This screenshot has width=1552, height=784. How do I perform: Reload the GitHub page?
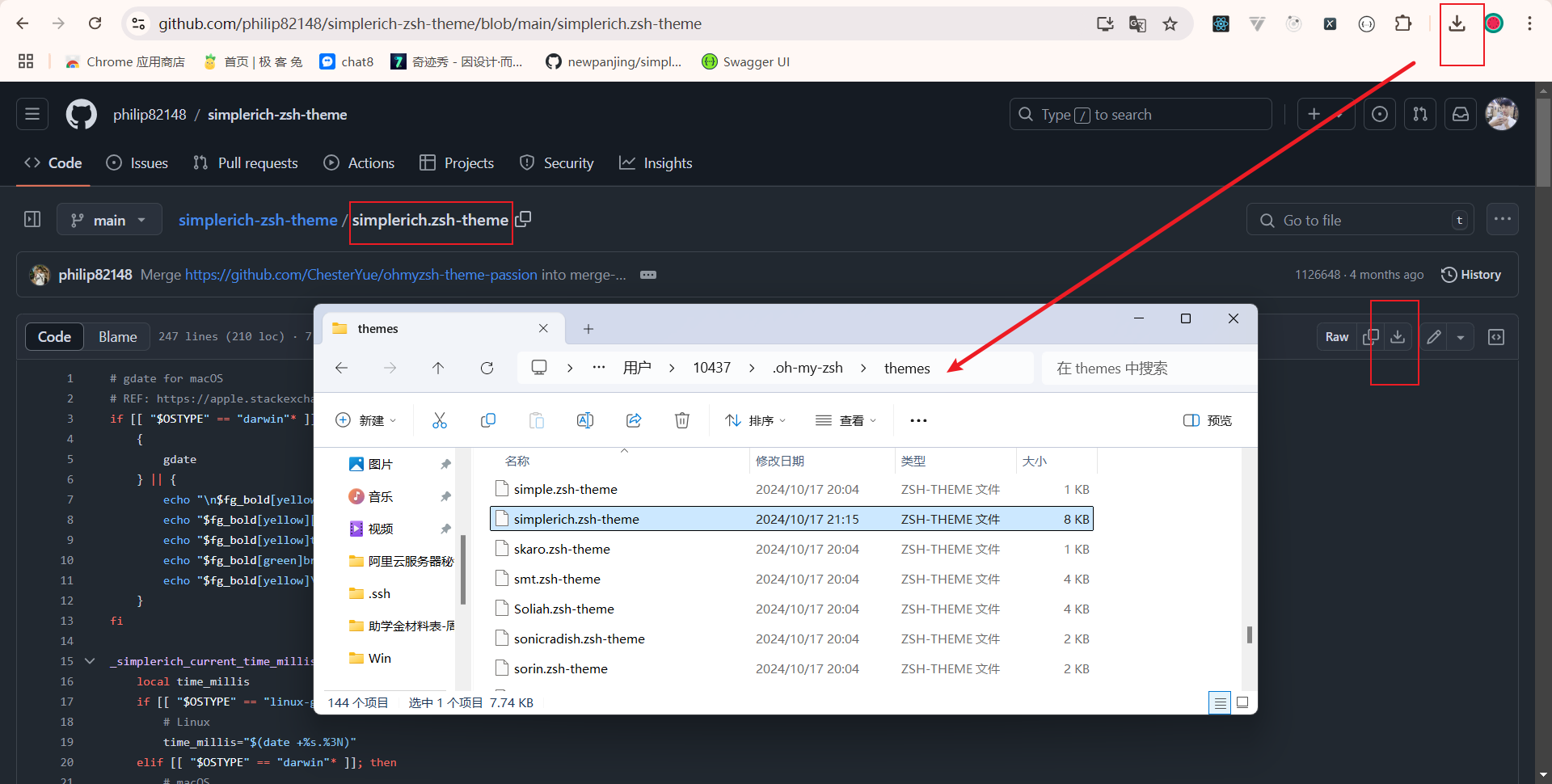click(x=95, y=23)
